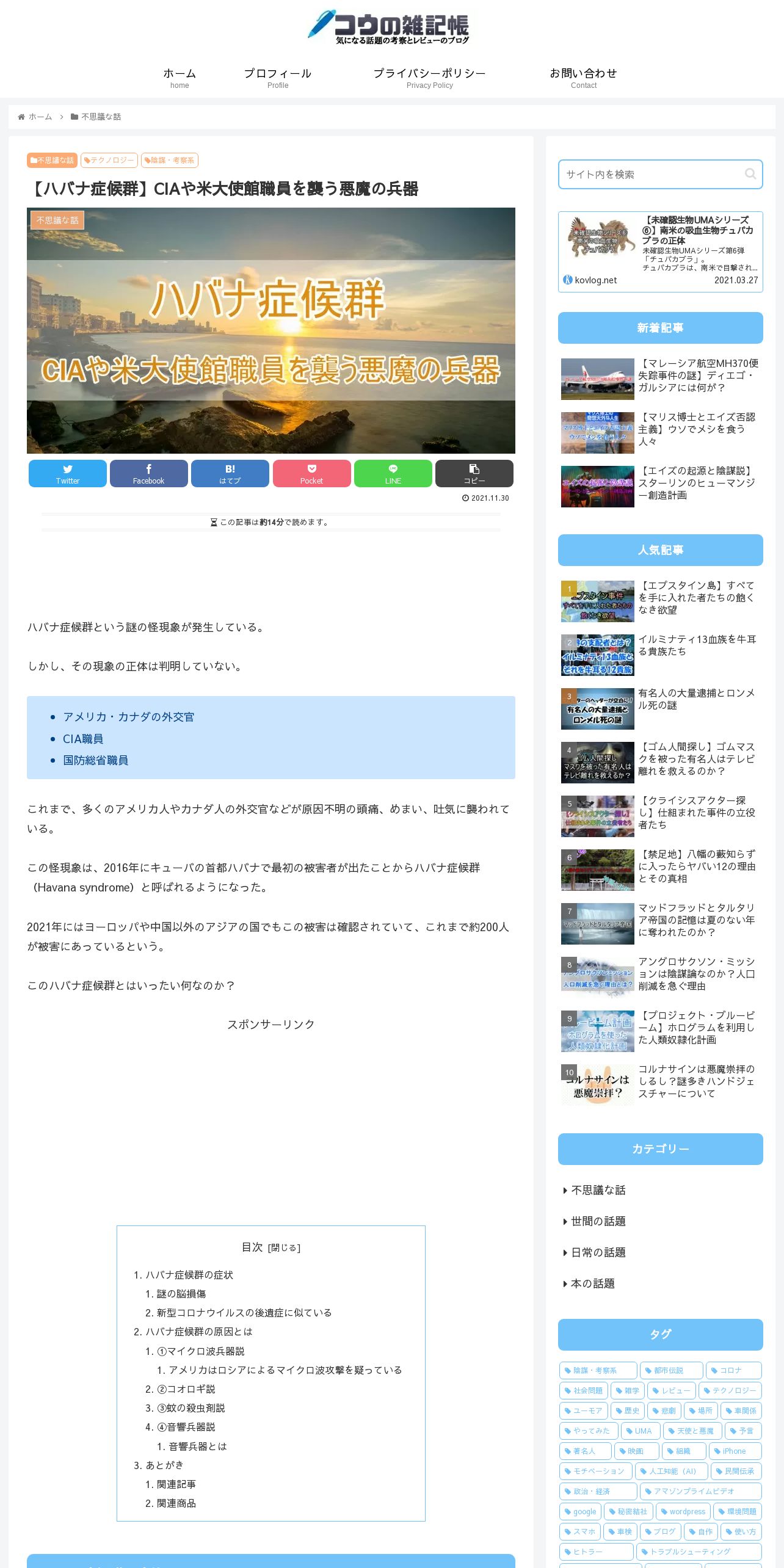784x1568 pixels.
Task: Open 八幡の藪知らず article thumbnail
Action: point(597,870)
